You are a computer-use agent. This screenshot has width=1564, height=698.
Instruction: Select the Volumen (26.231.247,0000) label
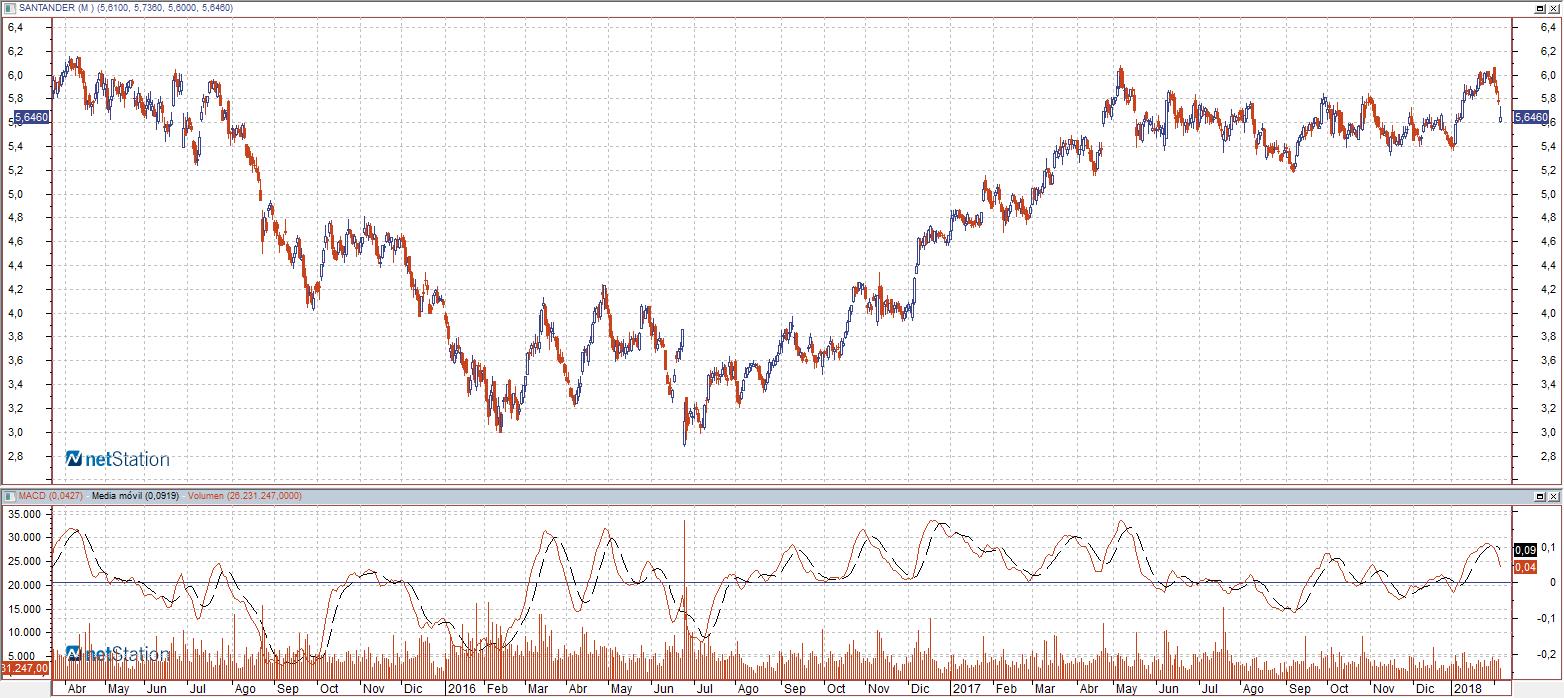coord(245,495)
